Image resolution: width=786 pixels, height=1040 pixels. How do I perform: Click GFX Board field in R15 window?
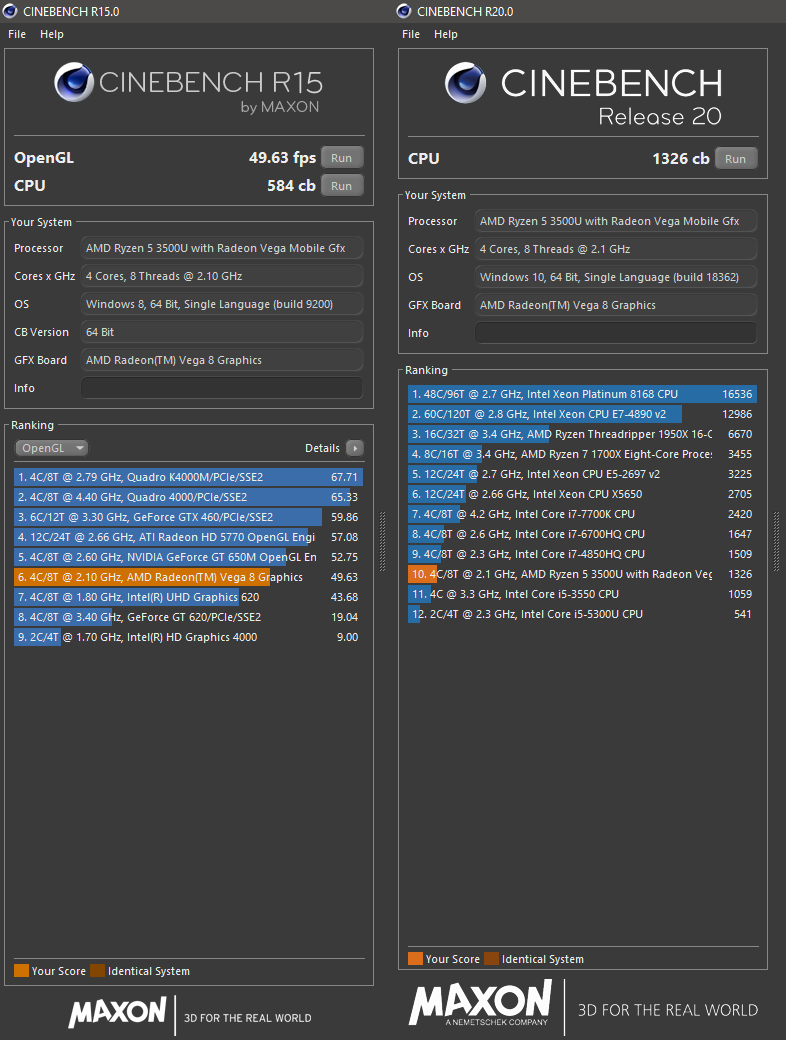pos(222,360)
